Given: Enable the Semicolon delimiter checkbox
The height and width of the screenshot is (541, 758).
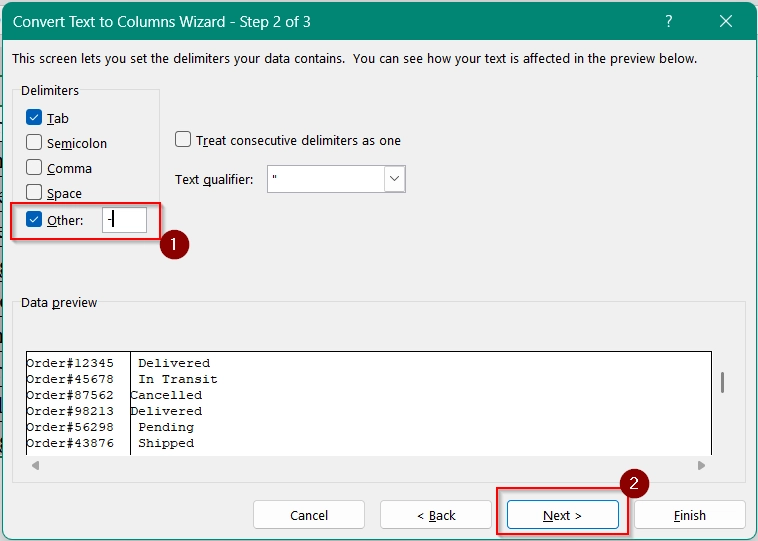Looking at the screenshot, I should pos(34,143).
